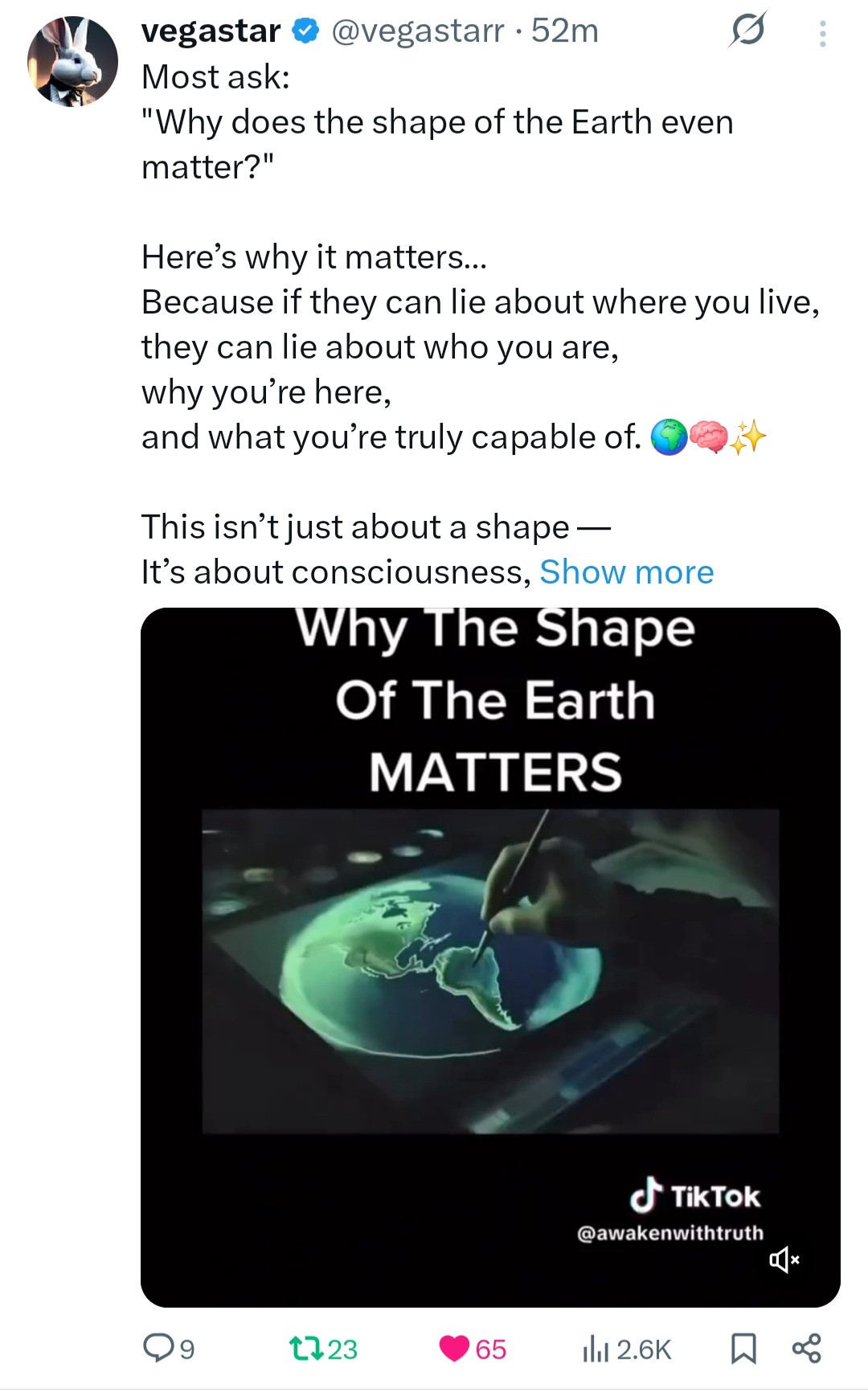Open the vegastar display name link

[211, 31]
